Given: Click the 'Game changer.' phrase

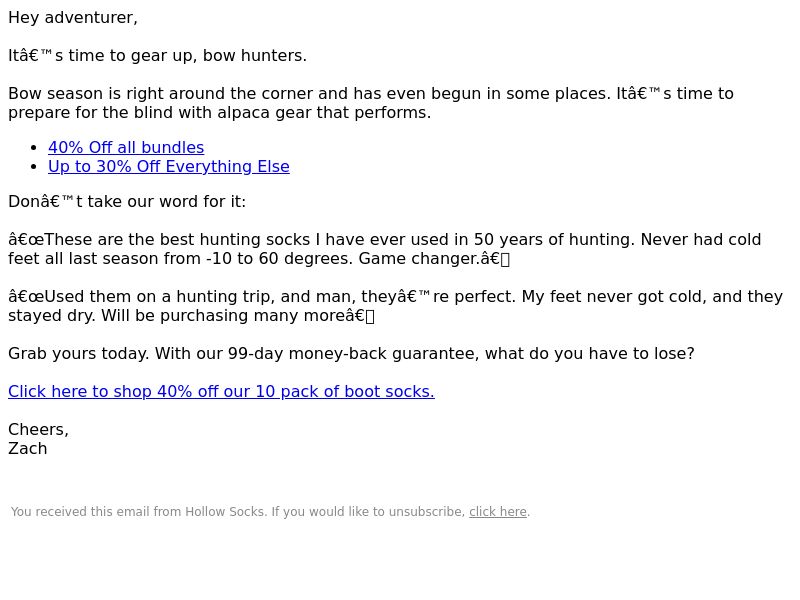Looking at the screenshot, I should [419, 259].
